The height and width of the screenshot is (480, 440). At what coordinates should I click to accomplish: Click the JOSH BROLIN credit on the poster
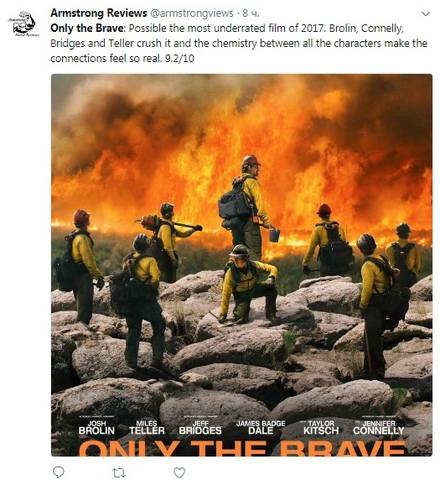[x=96, y=428]
